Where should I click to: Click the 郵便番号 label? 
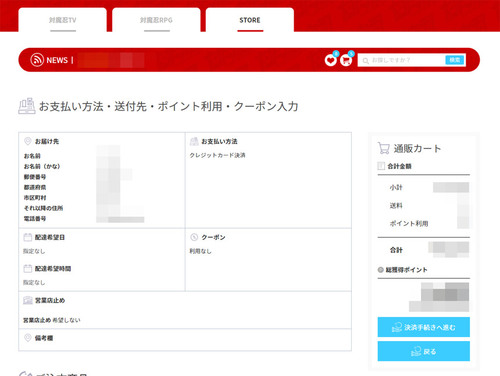(x=35, y=177)
